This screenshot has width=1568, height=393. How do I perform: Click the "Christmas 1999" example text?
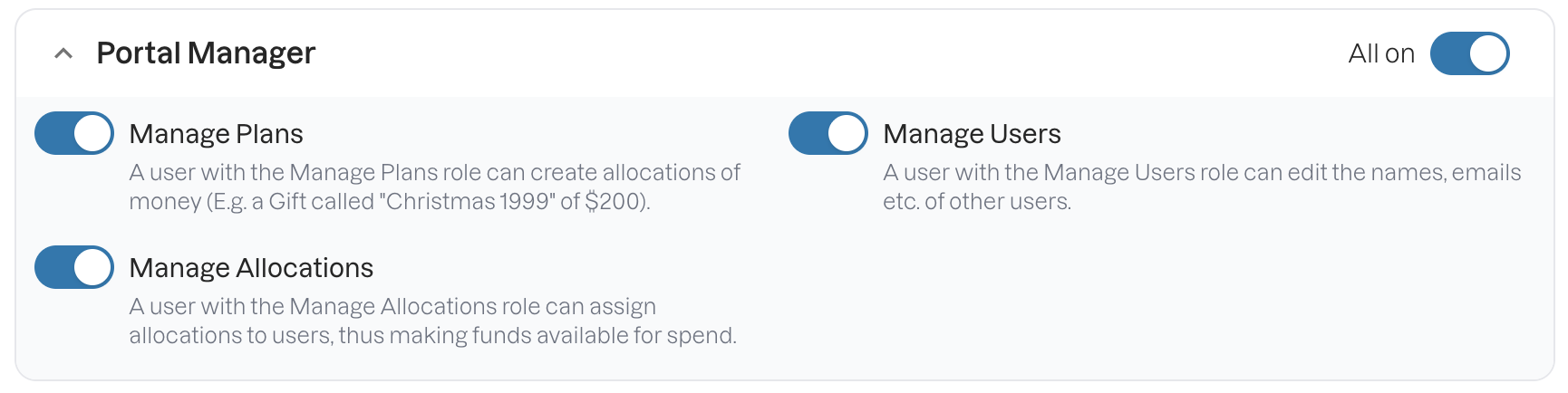click(x=470, y=201)
